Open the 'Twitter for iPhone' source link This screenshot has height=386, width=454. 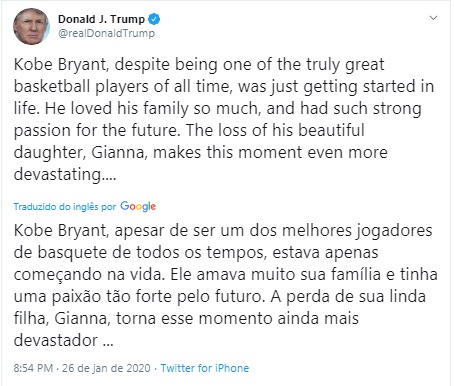(x=205, y=368)
